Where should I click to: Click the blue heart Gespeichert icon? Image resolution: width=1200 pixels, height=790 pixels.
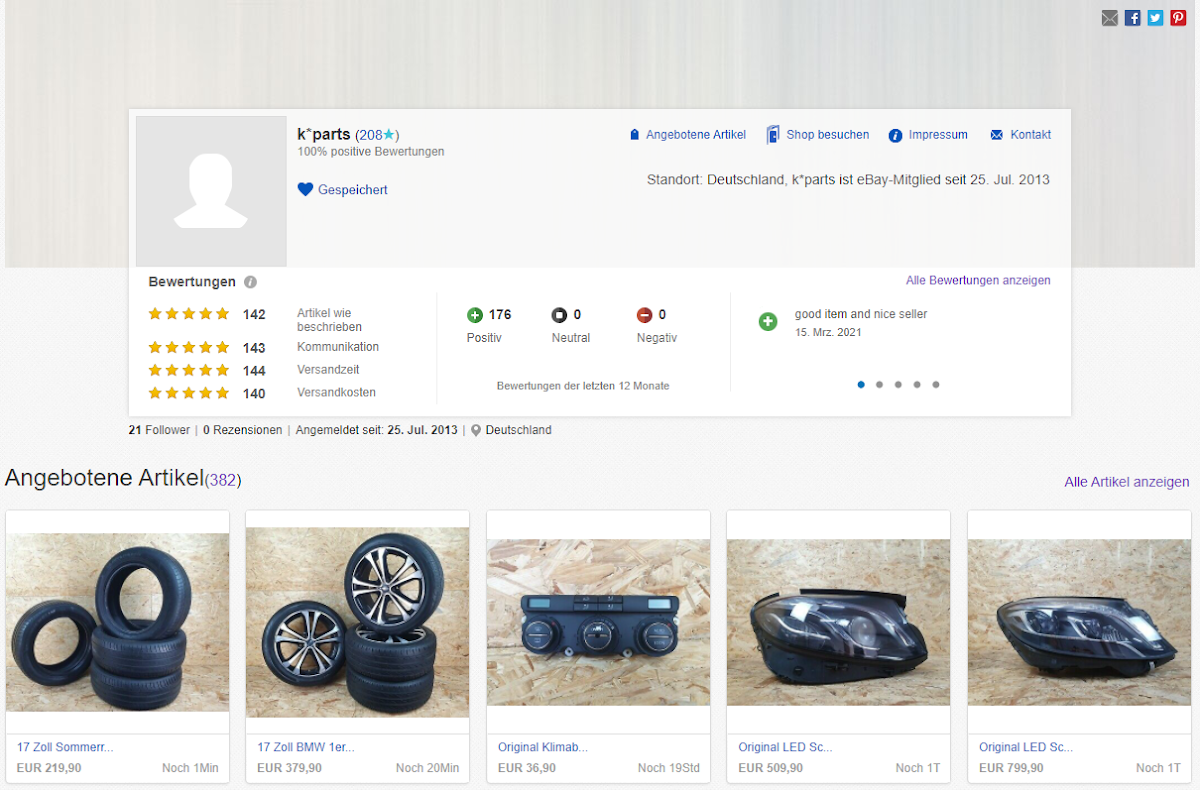pyautogui.click(x=305, y=189)
